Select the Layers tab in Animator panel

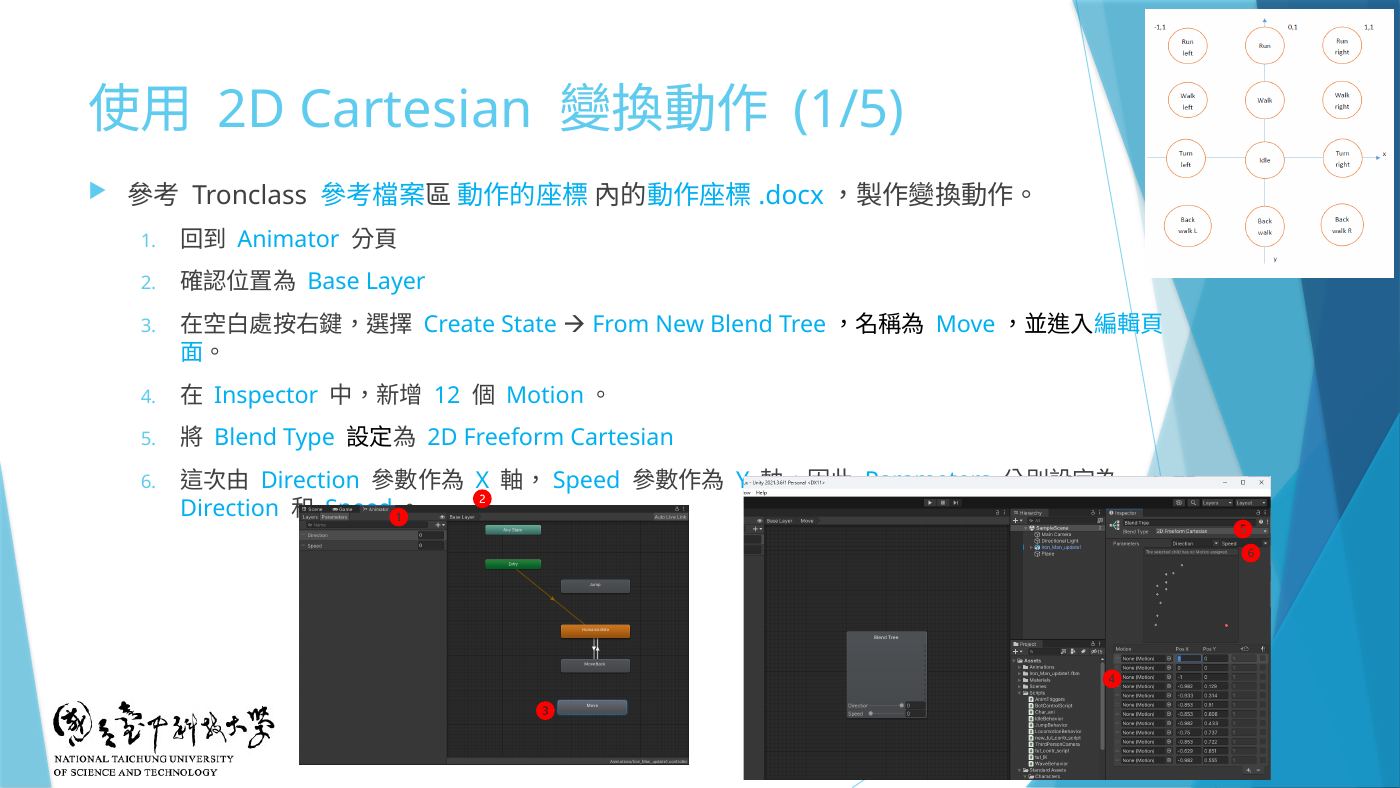pyautogui.click(x=311, y=517)
